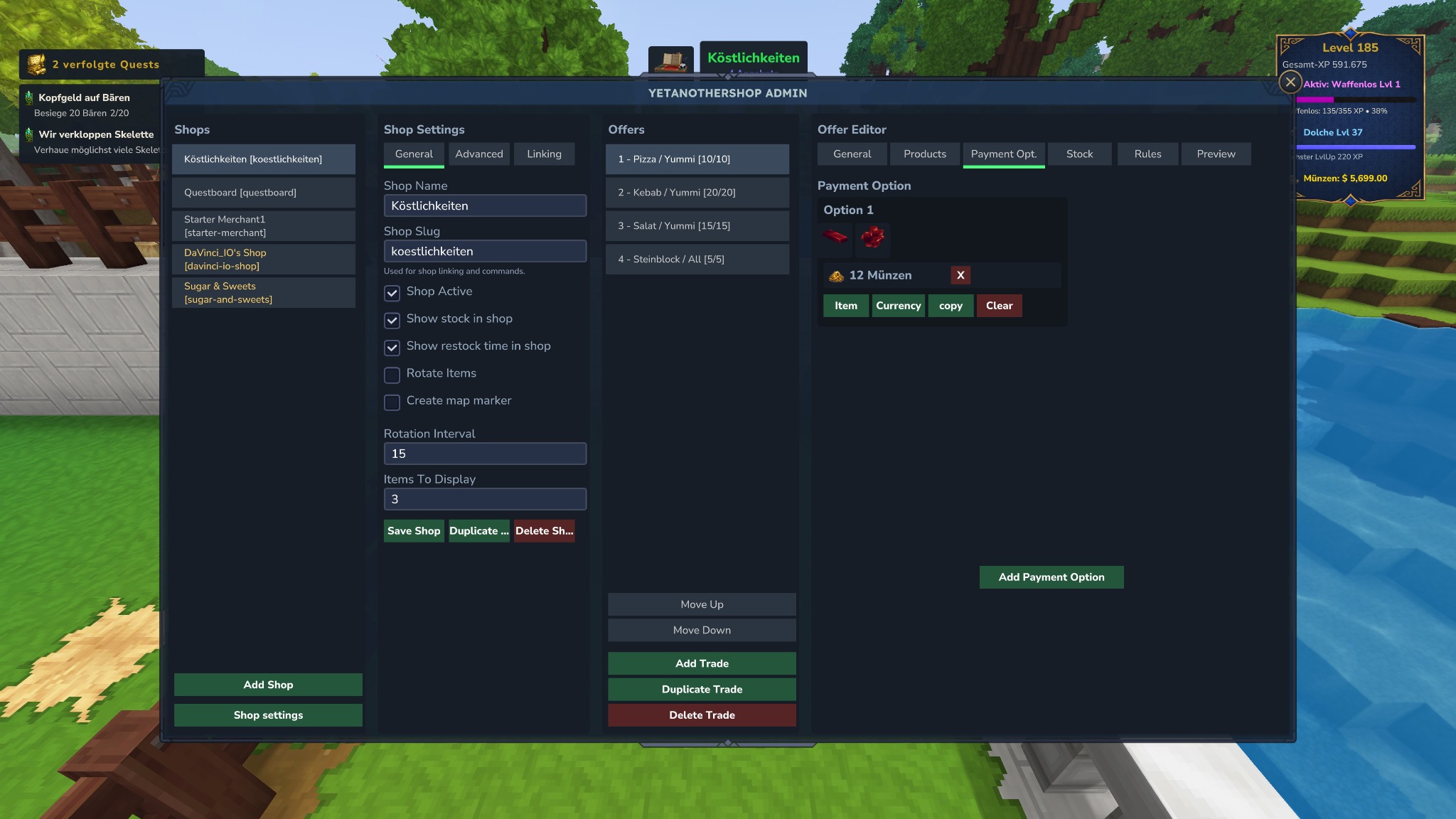Enable the Rotate Items checkbox
This screenshot has width=1456, height=819.
[x=392, y=375]
